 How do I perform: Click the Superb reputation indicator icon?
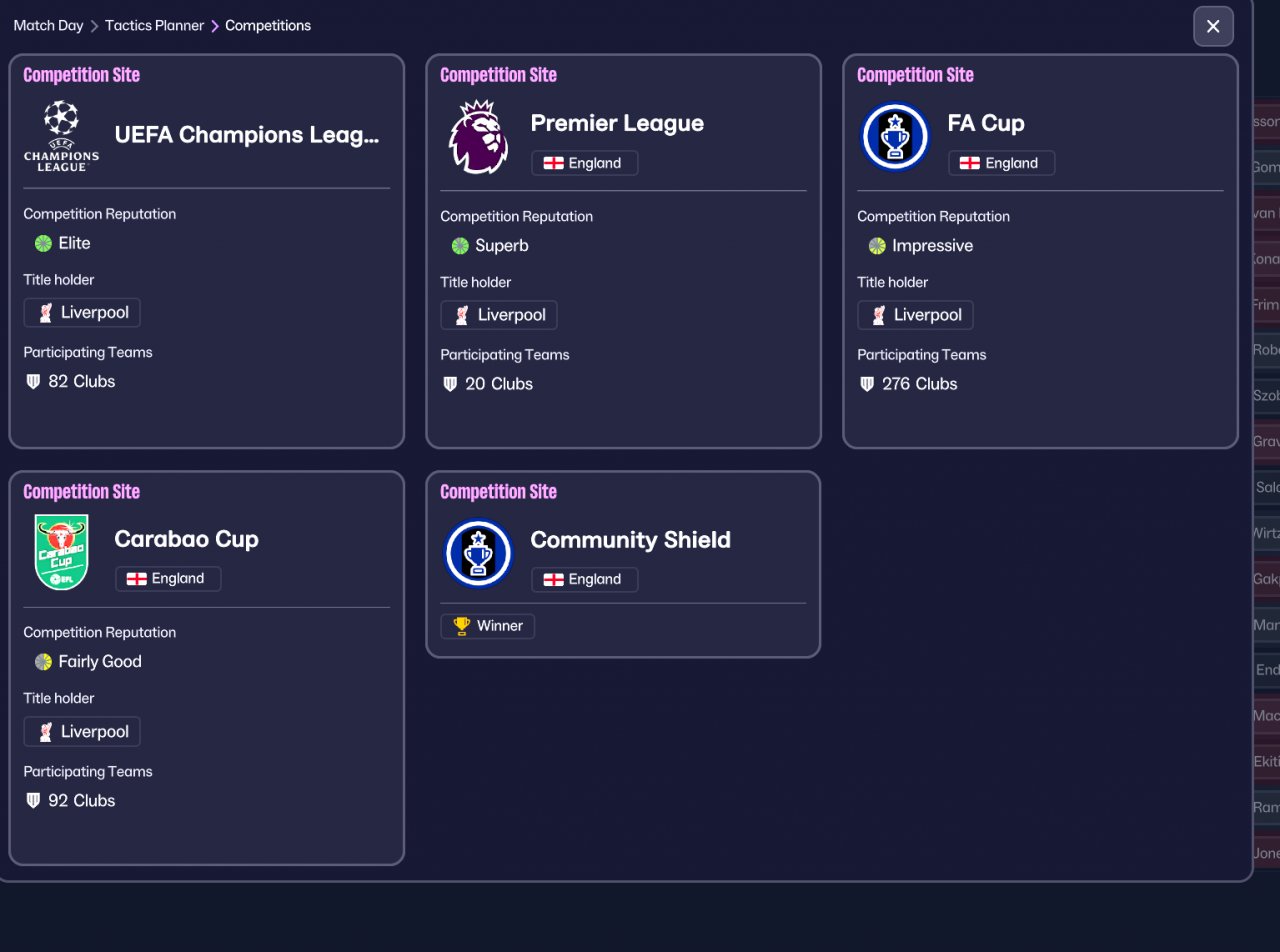[460, 246]
